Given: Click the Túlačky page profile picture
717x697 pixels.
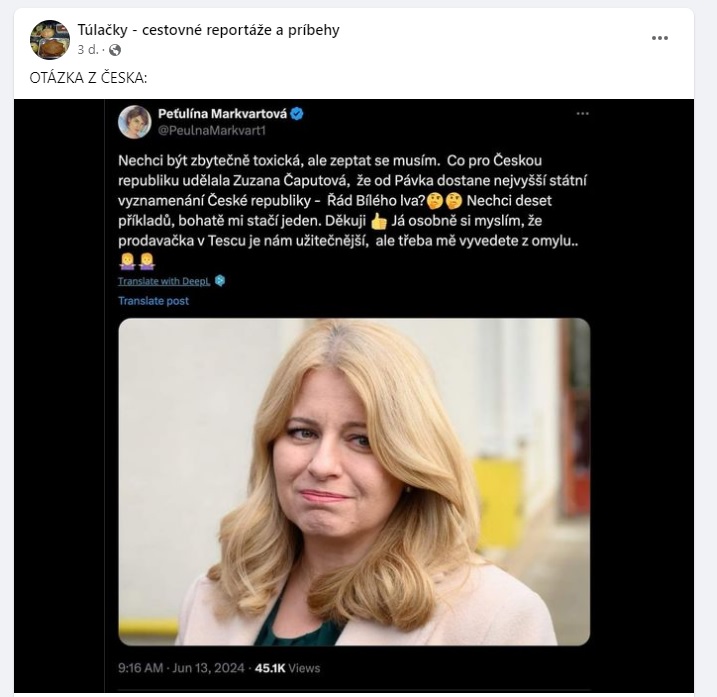Looking at the screenshot, I should point(50,39).
